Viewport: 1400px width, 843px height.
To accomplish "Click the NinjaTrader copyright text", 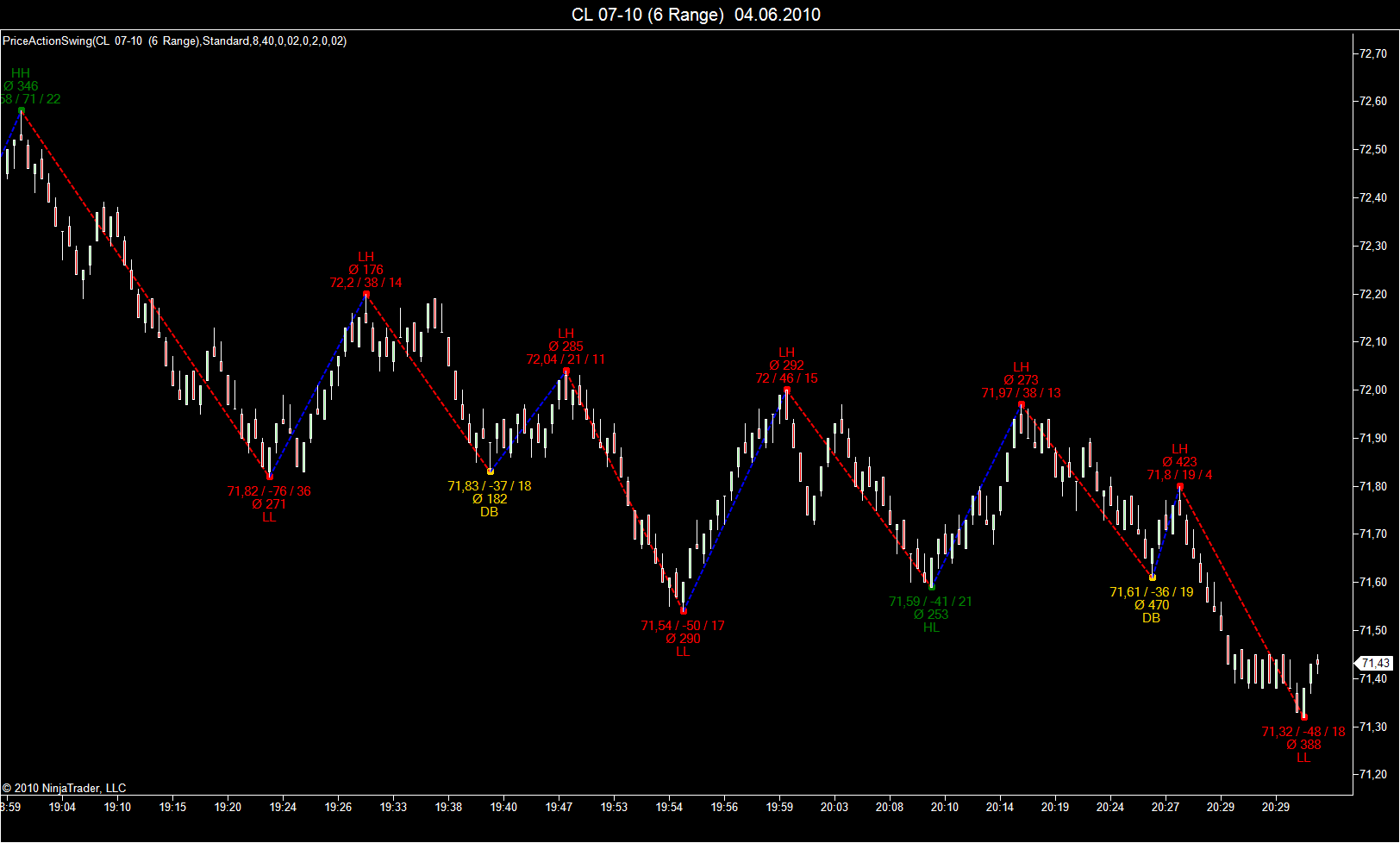I will (x=65, y=788).
